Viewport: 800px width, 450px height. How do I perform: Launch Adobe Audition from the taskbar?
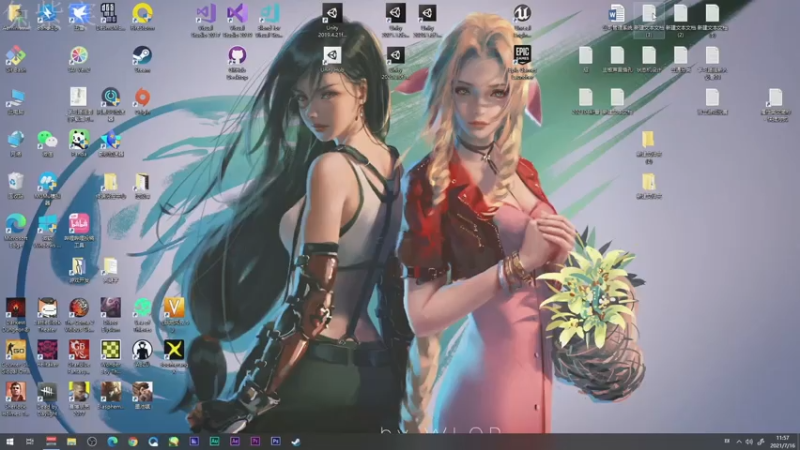coord(214,441)
